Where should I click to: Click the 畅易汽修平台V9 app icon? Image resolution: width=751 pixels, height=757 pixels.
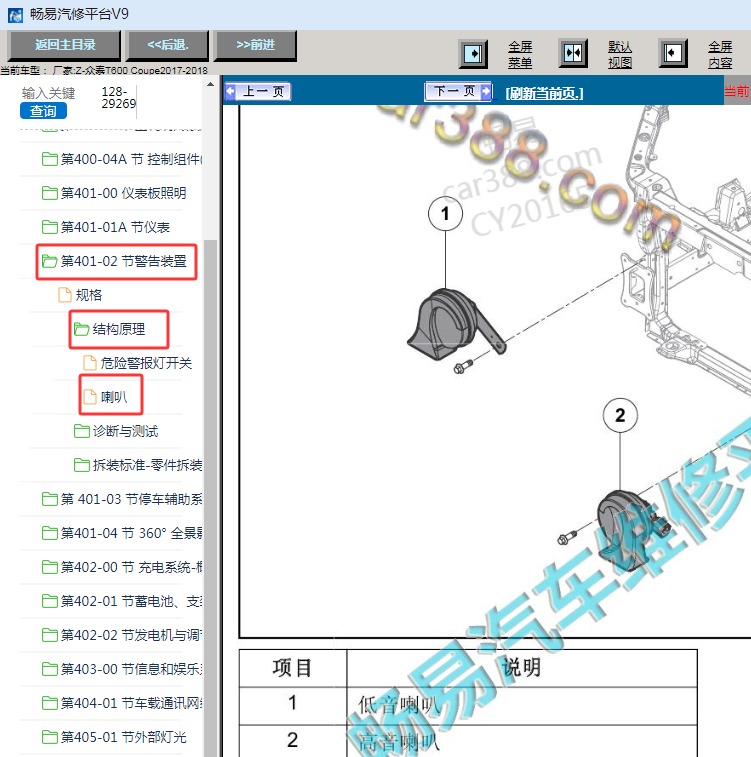(15, 15)
